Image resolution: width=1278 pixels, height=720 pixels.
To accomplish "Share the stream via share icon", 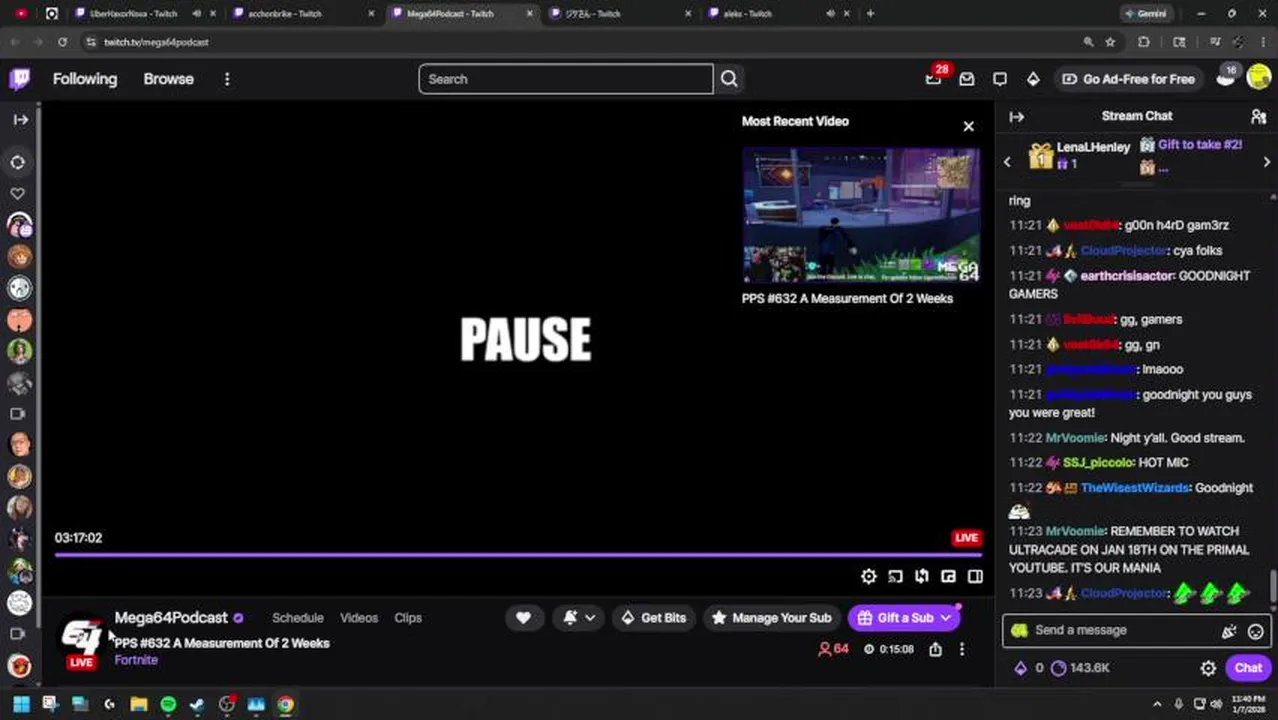I will click(x=935, y=649).
